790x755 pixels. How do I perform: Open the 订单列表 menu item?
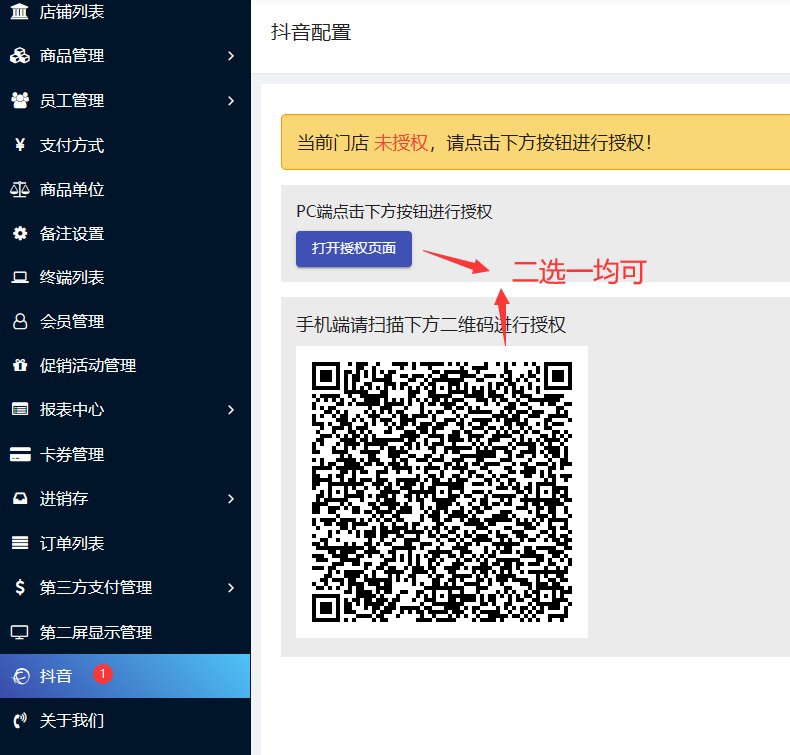[72, 543]
